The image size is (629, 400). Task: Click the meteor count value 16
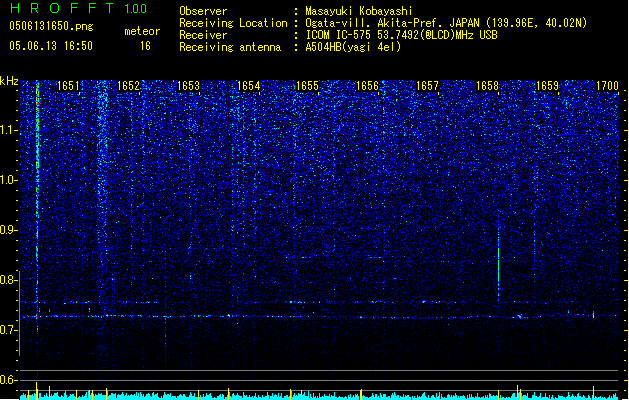145,46
